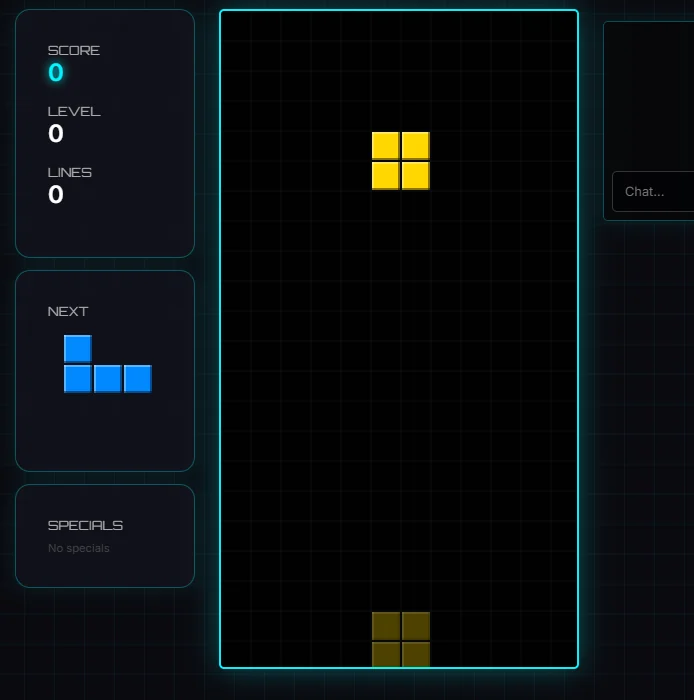Click the LEVEL label

click(74, 112)
